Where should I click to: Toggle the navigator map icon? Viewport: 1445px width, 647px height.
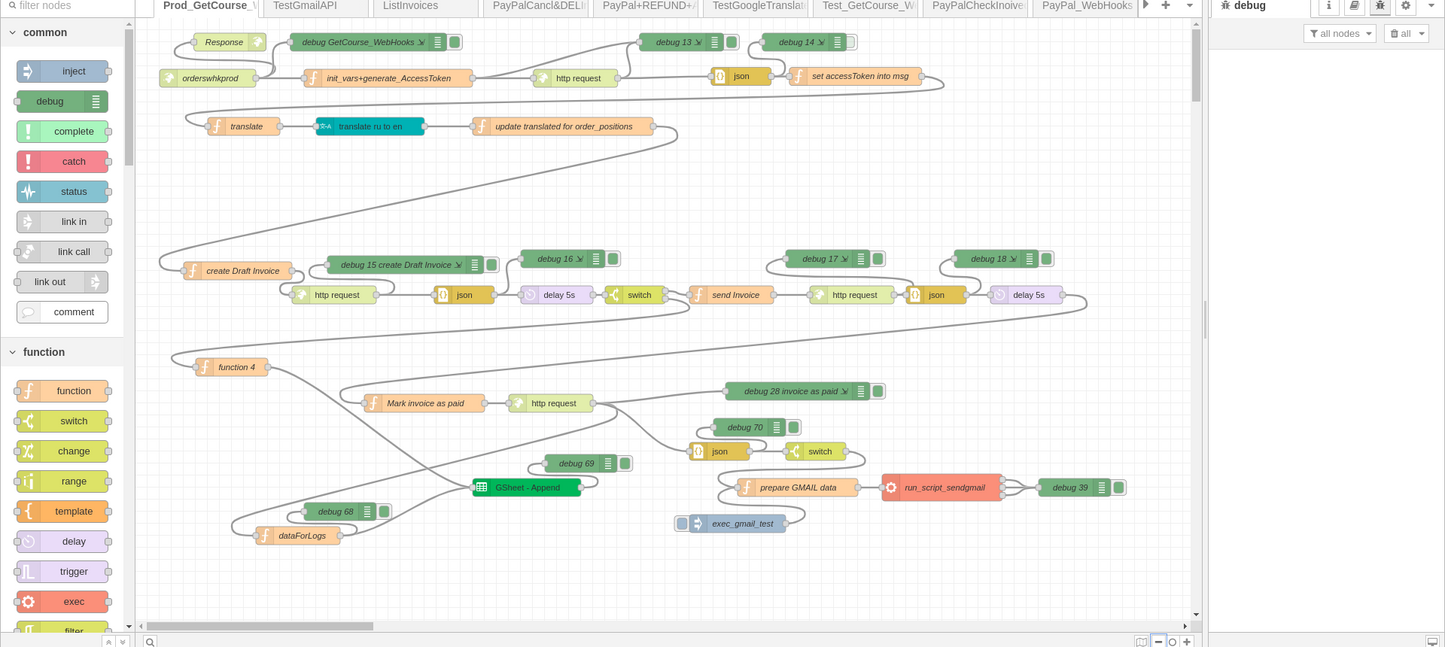(1142, 641)
